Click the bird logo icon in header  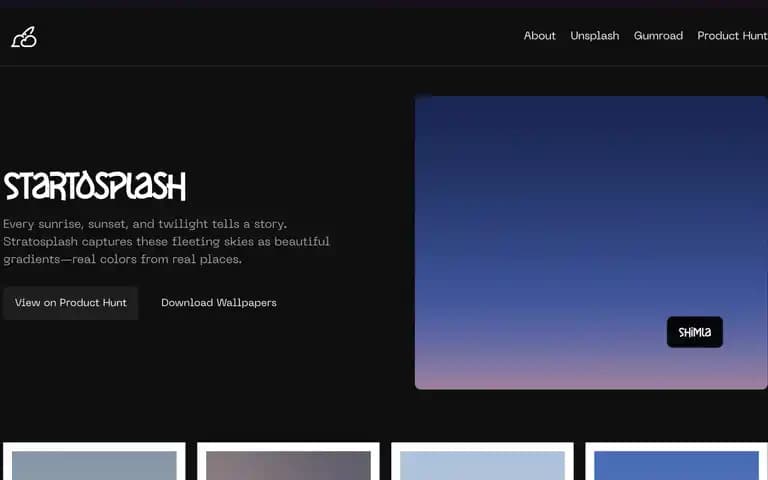pos(24,37)
